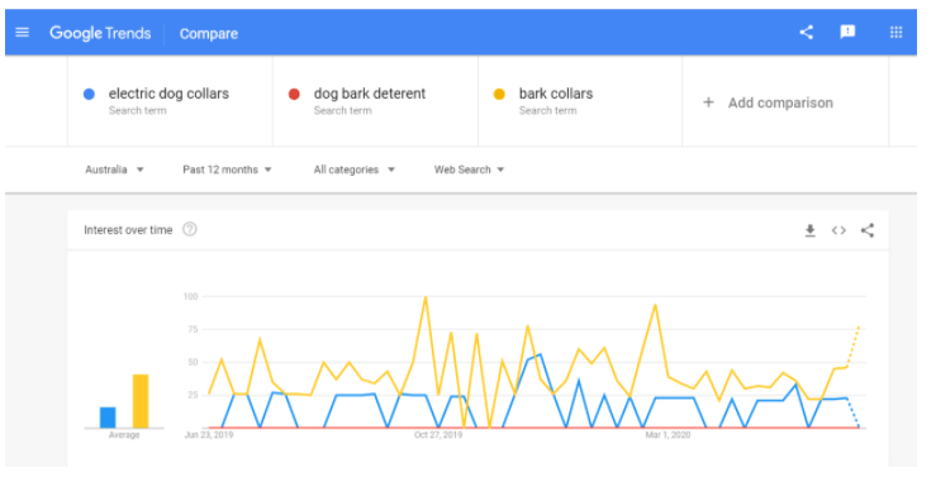Screen dimensions: 936x482
Task: Click the share icon in header
Action: 806,32
